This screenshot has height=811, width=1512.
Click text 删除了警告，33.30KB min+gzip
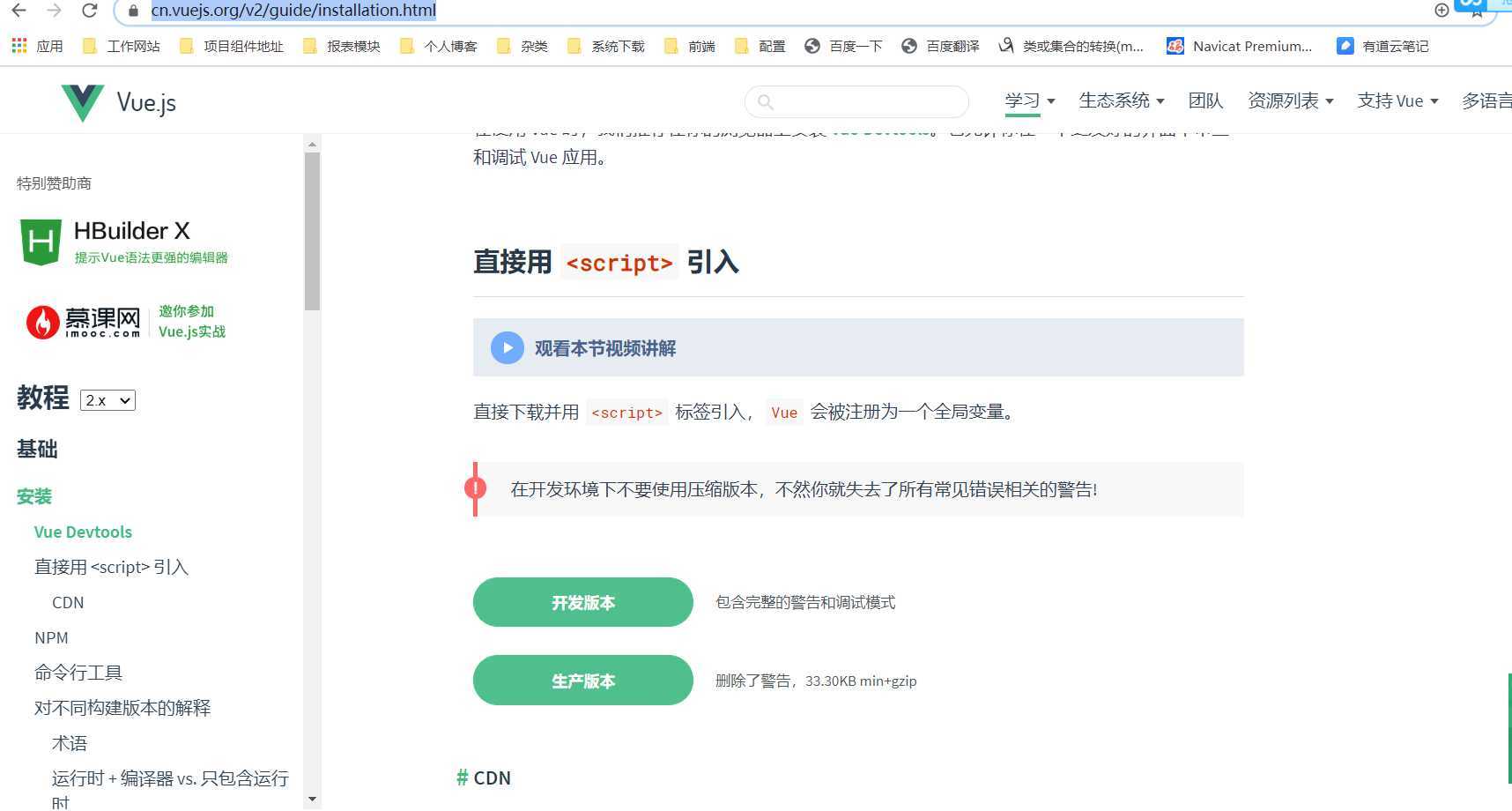tap(816, 681)
